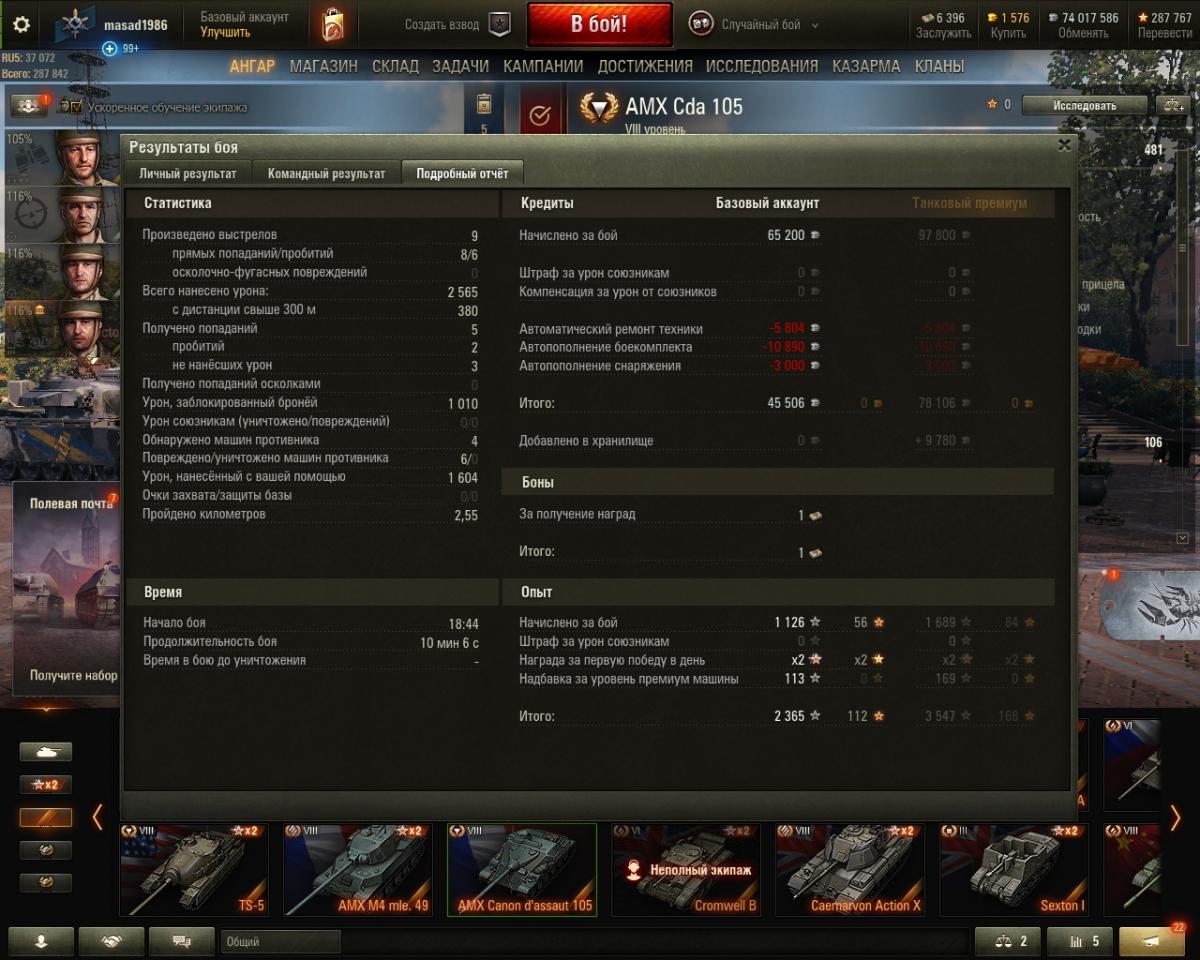Image resolution: width=1200 pixels, height=960 pixels.
Task: Open settings gear menu
Action: [x=21, y=24]
